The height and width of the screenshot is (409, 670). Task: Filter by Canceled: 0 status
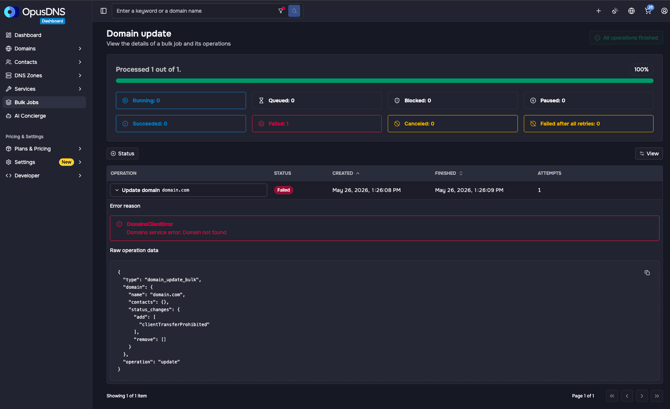[x=453, y=124]
